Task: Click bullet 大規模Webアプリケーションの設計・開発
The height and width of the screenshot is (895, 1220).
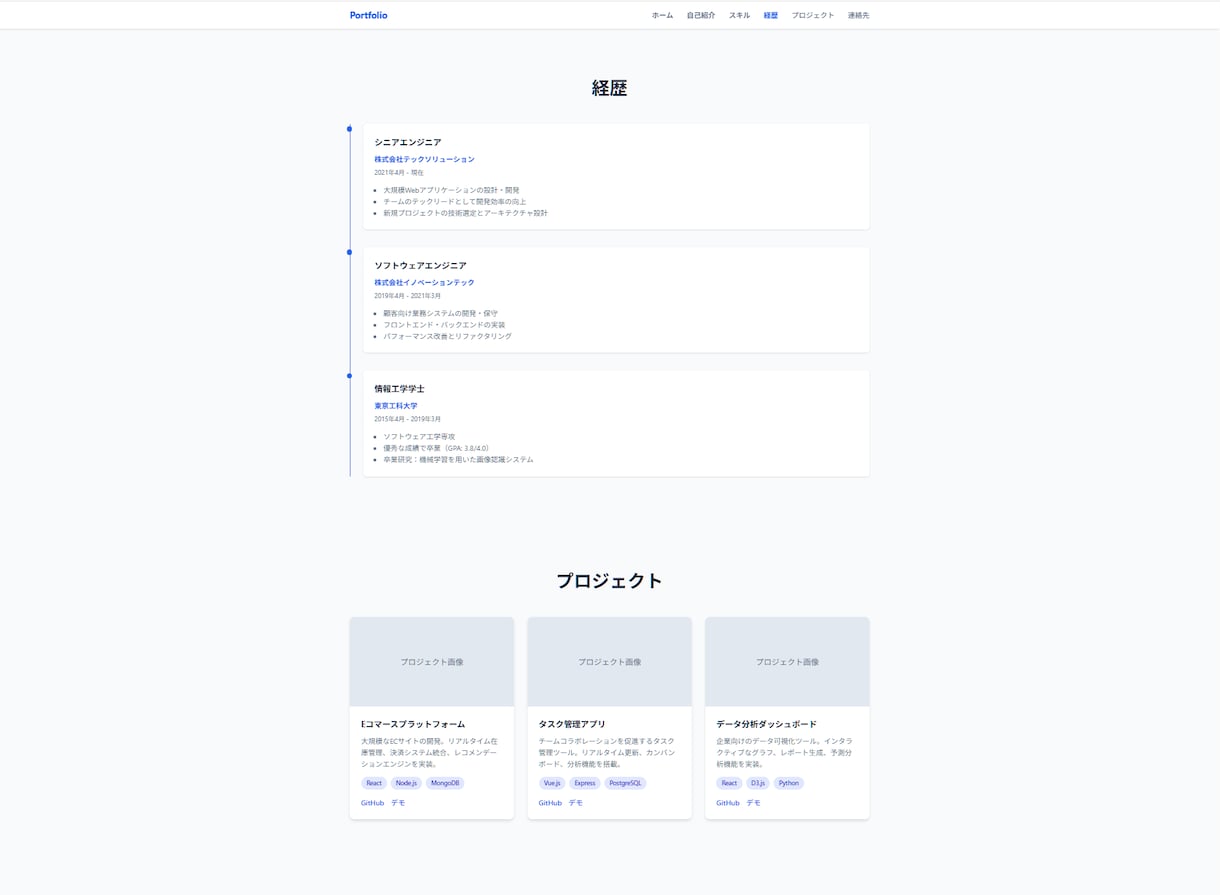Action: (451, 190)
